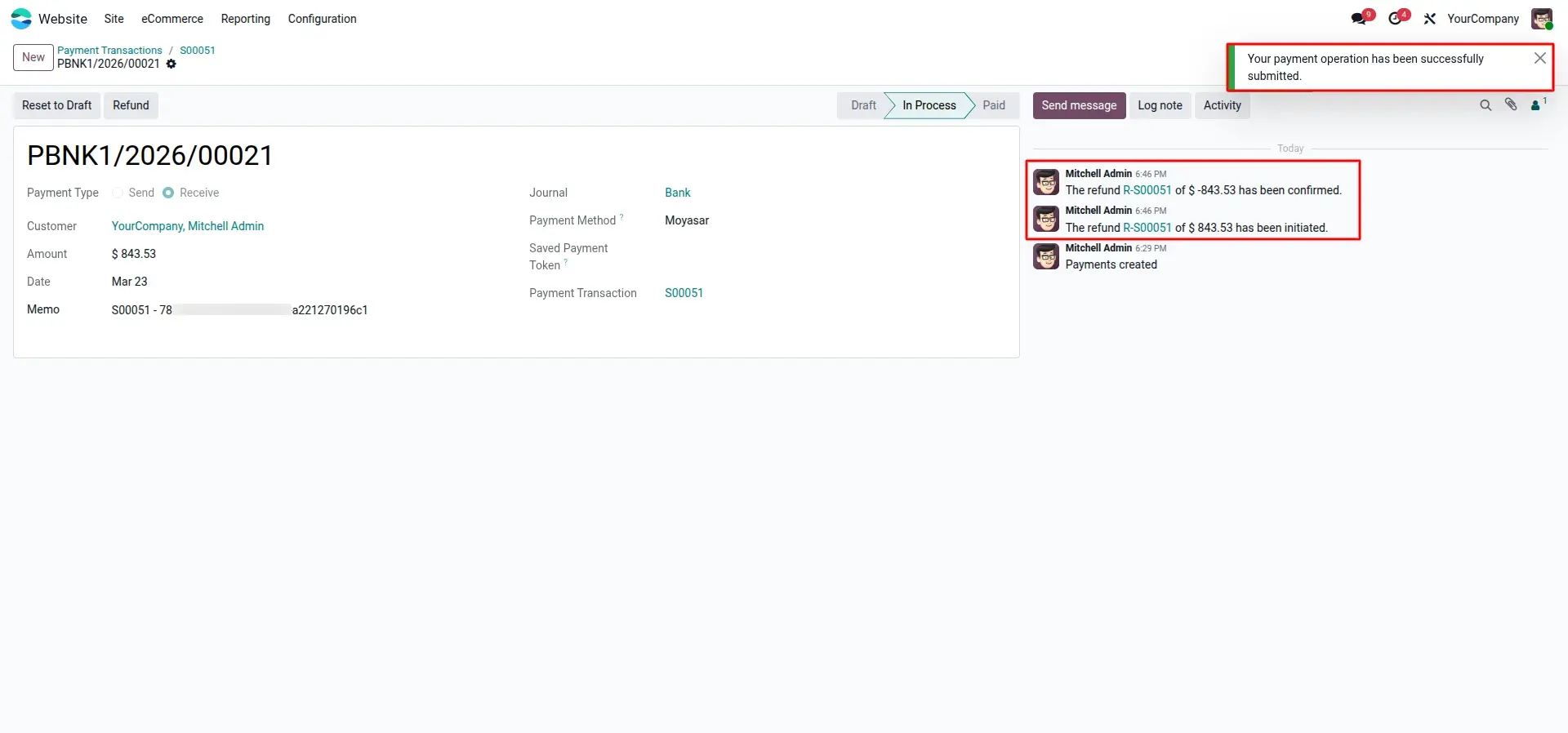
Task: Open R-S00051 link in refund confirmed message
Action: pyautogui.click(x=1147, y=190)
